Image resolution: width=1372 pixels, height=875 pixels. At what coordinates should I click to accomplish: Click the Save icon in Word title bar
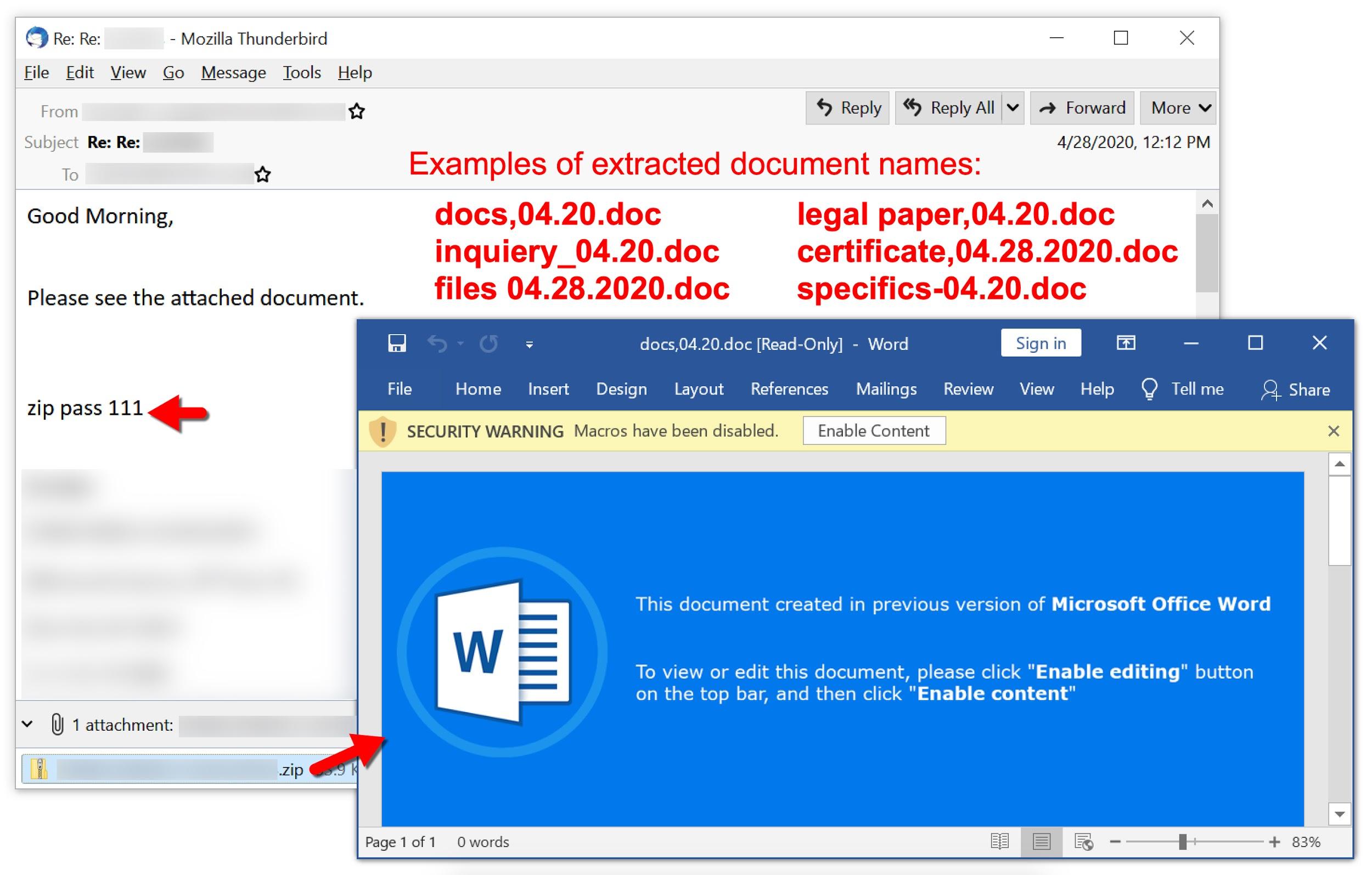click(x=397, y=343)
